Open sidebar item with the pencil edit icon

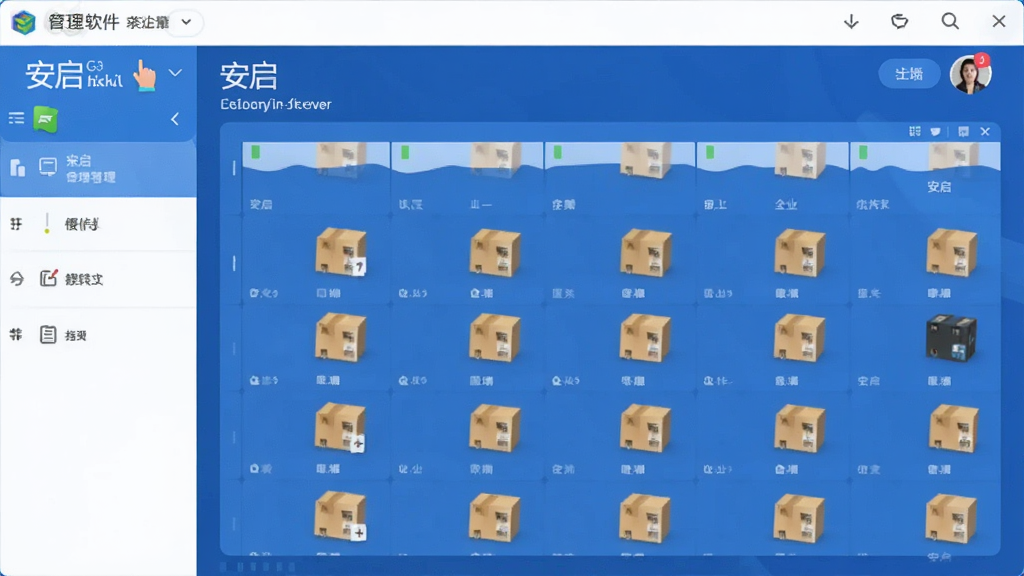click(x=98, y=279)
